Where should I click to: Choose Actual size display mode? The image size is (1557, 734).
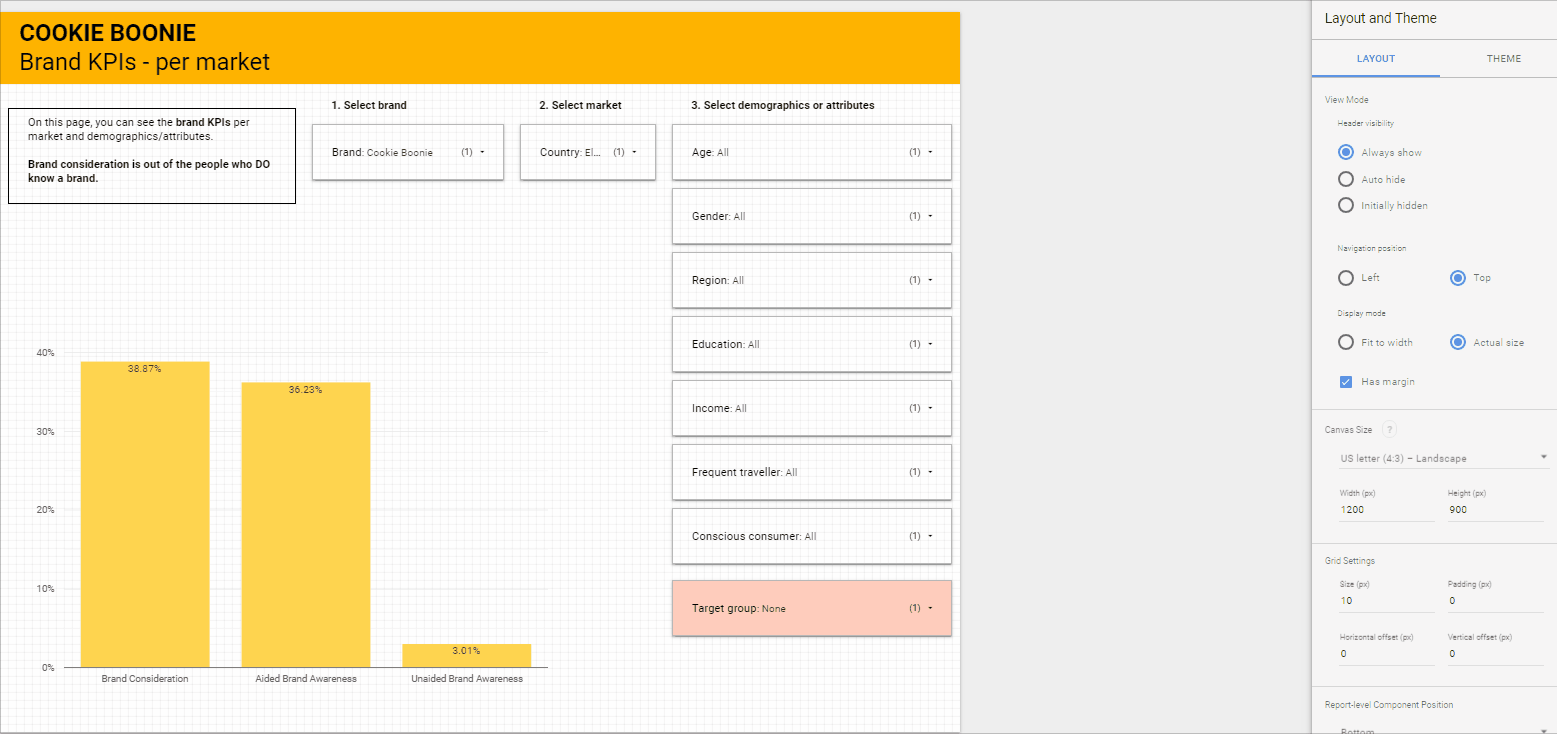[1457, 342]
